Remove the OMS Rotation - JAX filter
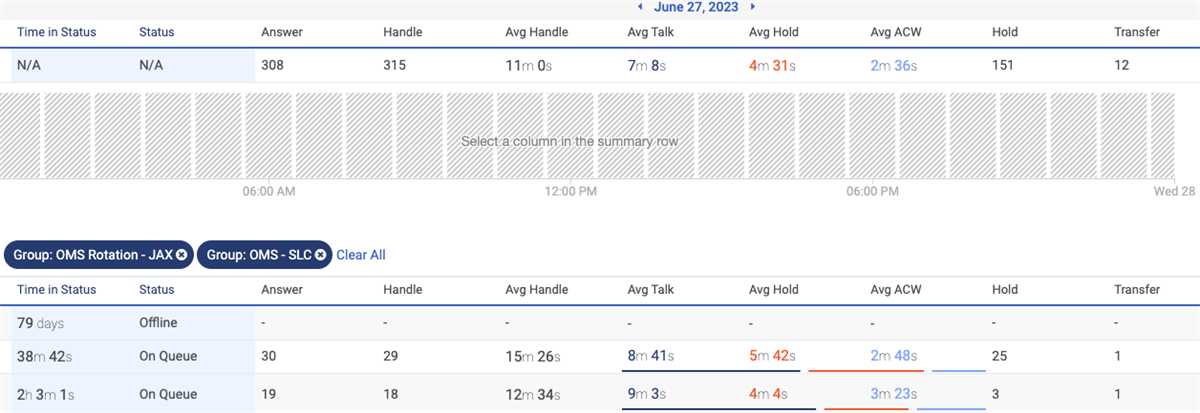 point(181,255)
